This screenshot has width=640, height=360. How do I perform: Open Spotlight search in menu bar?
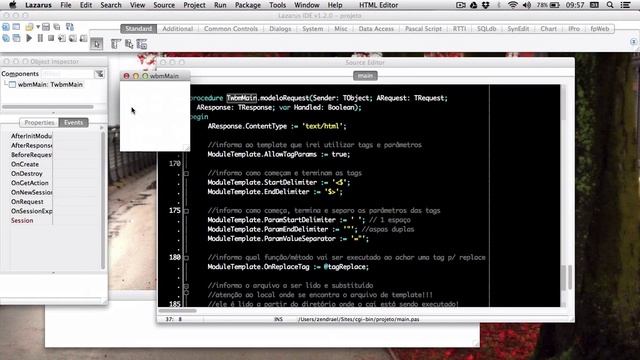pyautogui.click(x=610, y=5)
